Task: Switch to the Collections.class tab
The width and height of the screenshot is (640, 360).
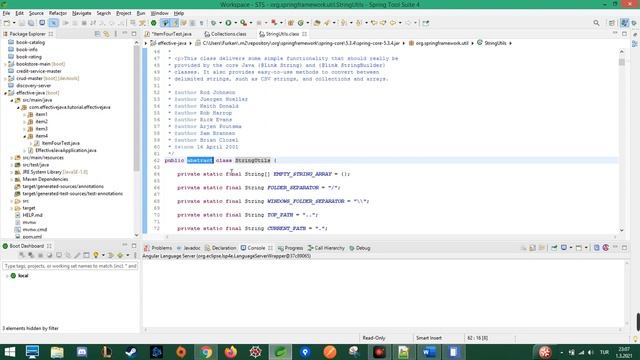Action: pos(225,34)
